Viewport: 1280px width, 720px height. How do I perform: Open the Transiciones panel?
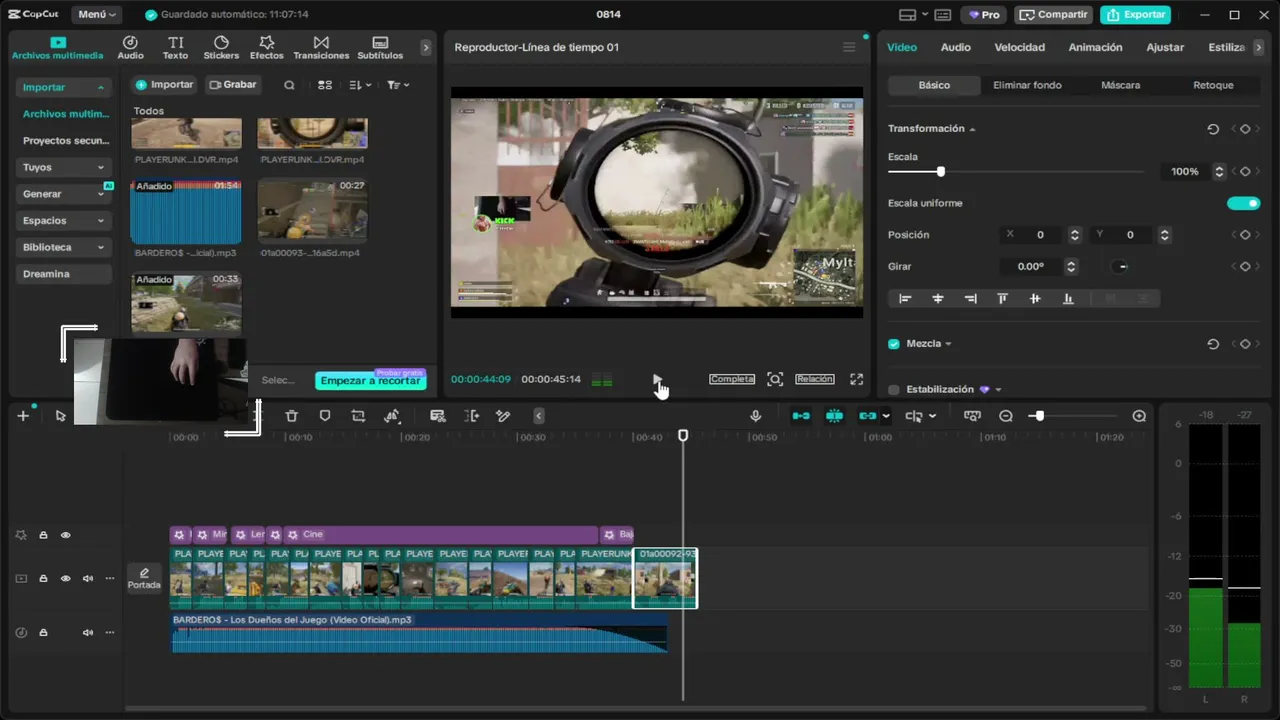point(321,47)
